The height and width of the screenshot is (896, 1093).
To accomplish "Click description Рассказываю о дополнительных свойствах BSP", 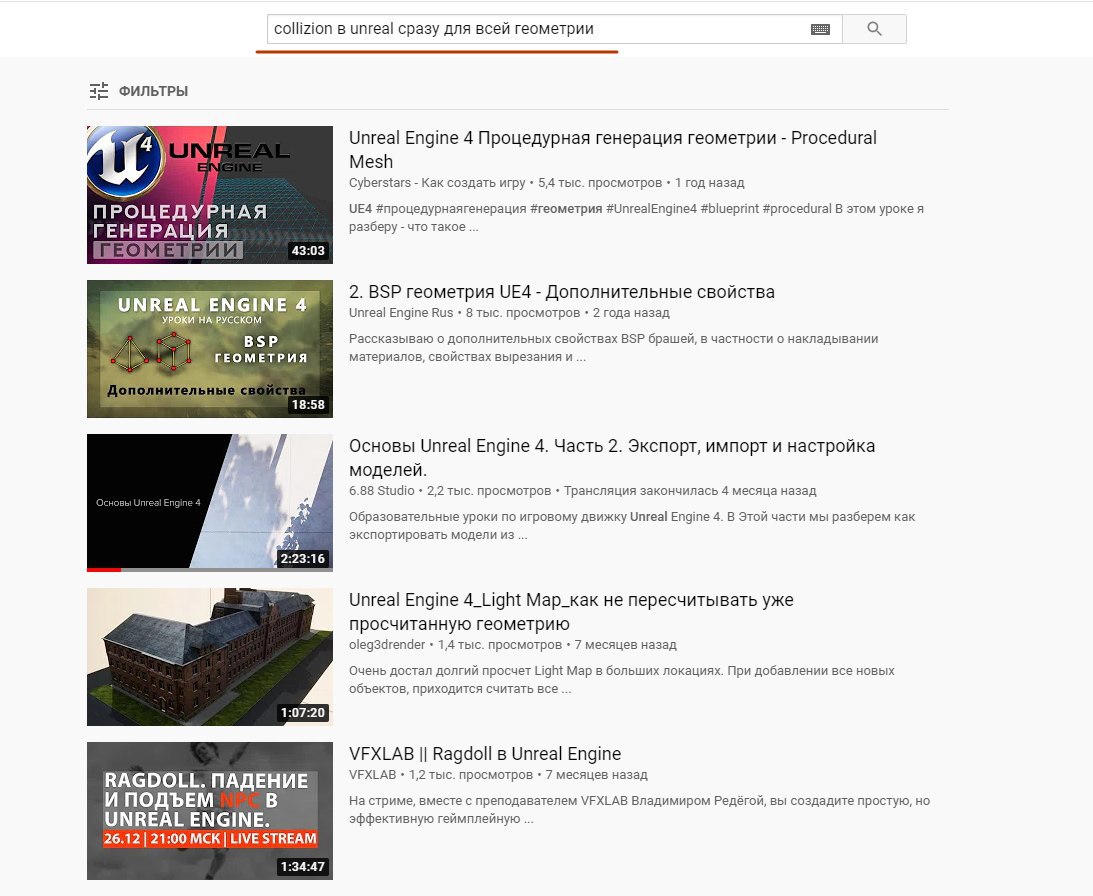I will pyautogui.click(x=613, y=347).
